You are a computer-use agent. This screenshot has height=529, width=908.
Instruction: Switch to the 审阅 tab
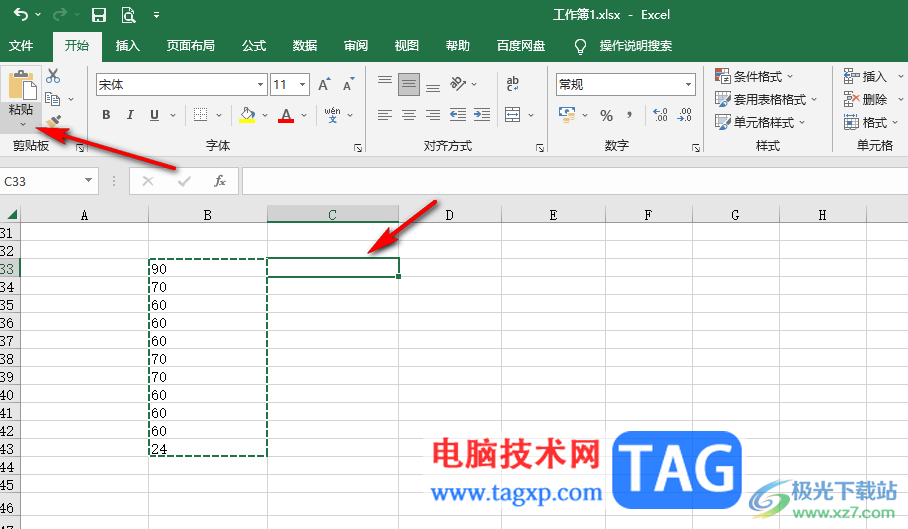click(356, 46)
